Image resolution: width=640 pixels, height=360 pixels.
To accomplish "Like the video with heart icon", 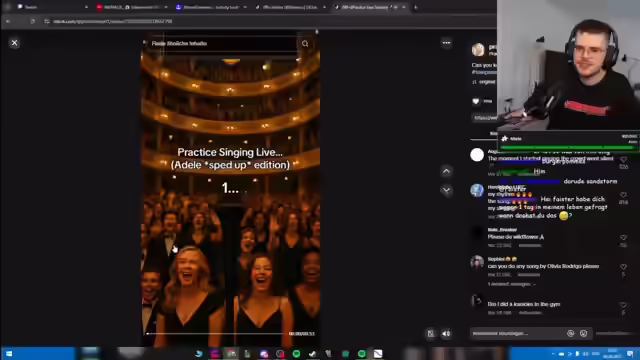I will coord(476,101).
